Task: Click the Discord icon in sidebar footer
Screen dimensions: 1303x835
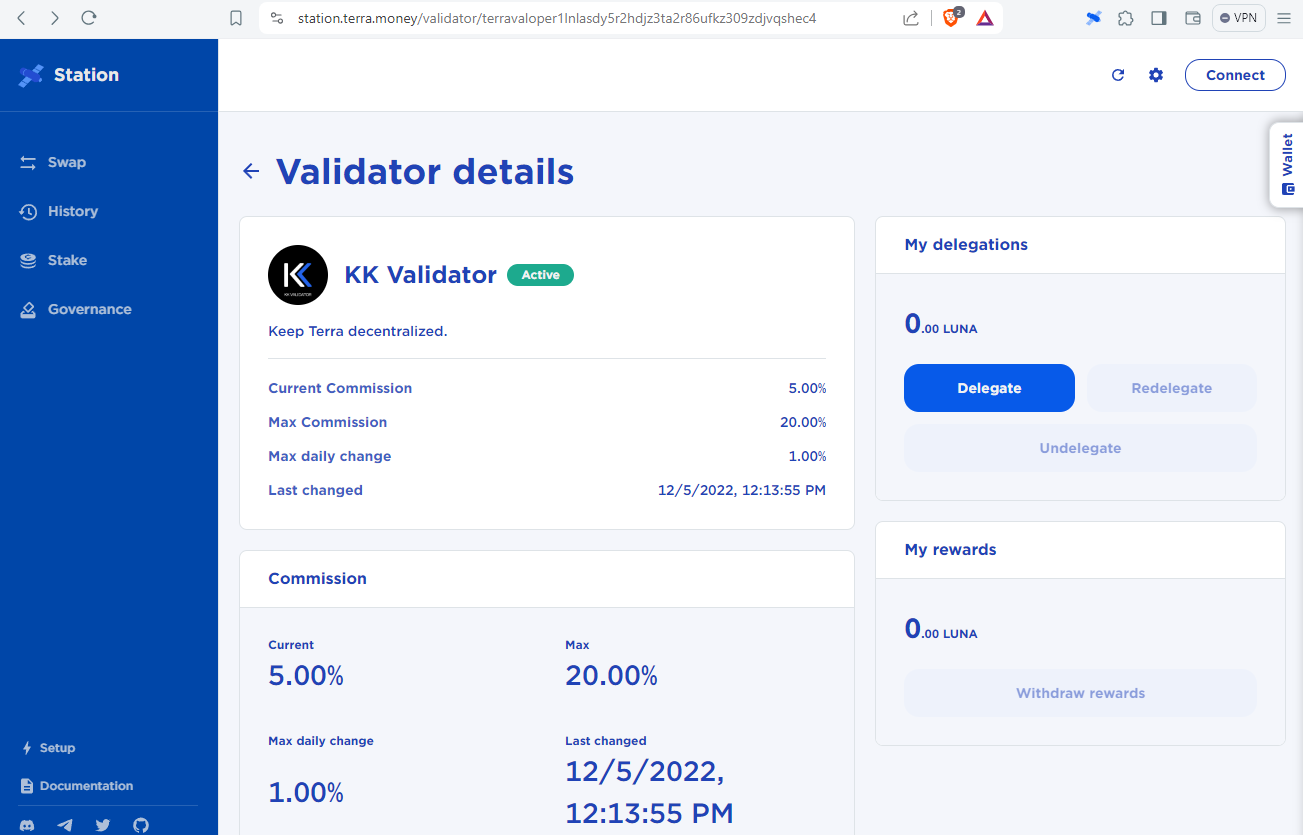Action: click(27, 825)
